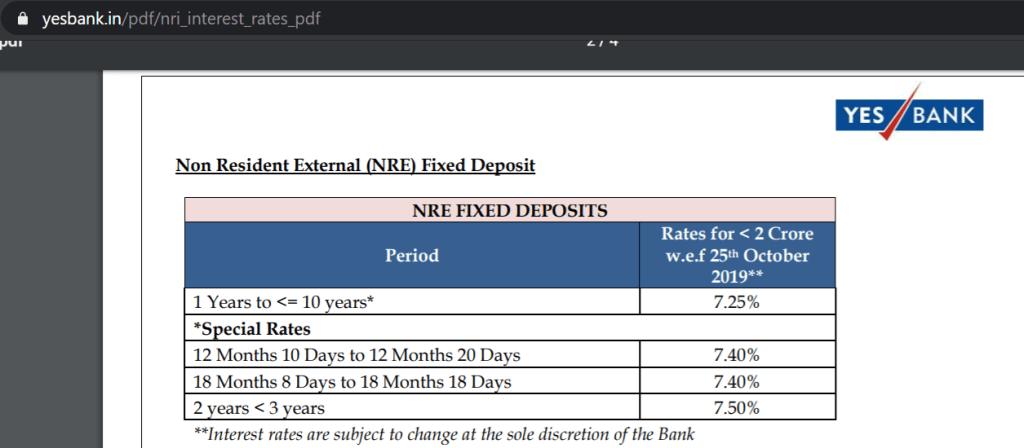1024x448 pixels.
Task: Click the 7.50% rate cell
Action: (737, 408)
